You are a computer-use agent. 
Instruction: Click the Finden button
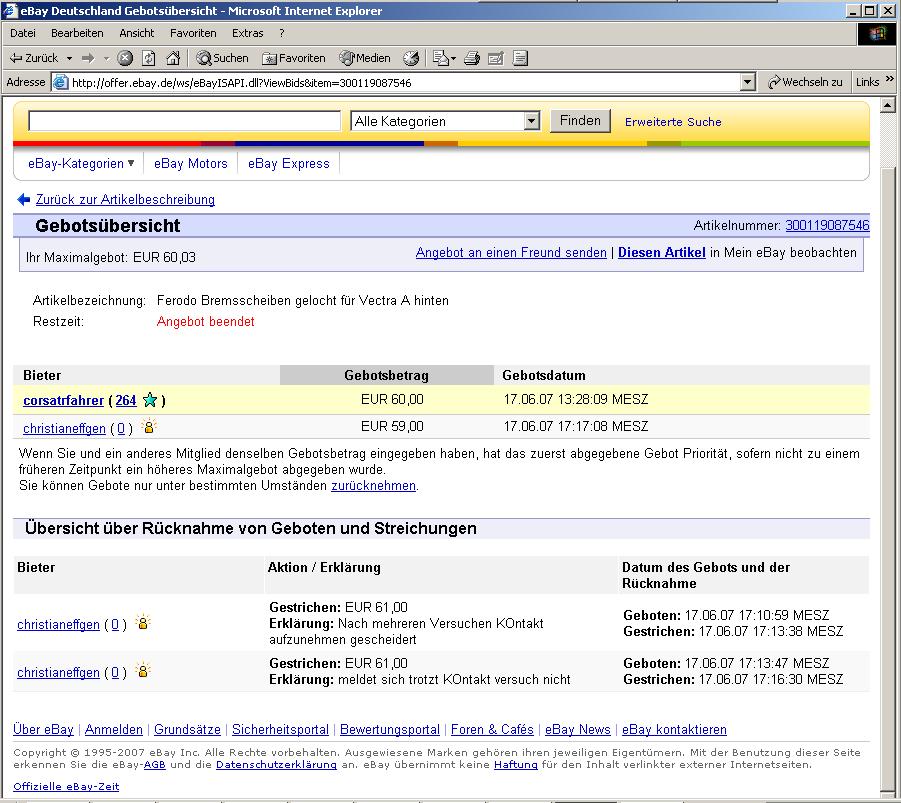coord(580,121)
